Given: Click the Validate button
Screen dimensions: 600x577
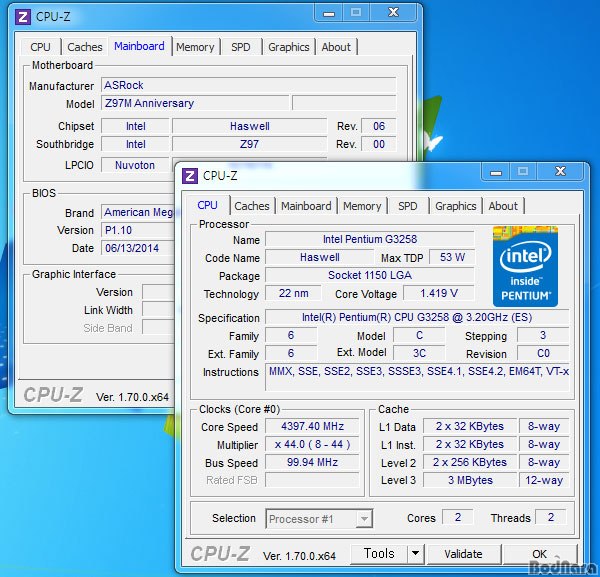Looking at the screenshot, I should (463, 554).
